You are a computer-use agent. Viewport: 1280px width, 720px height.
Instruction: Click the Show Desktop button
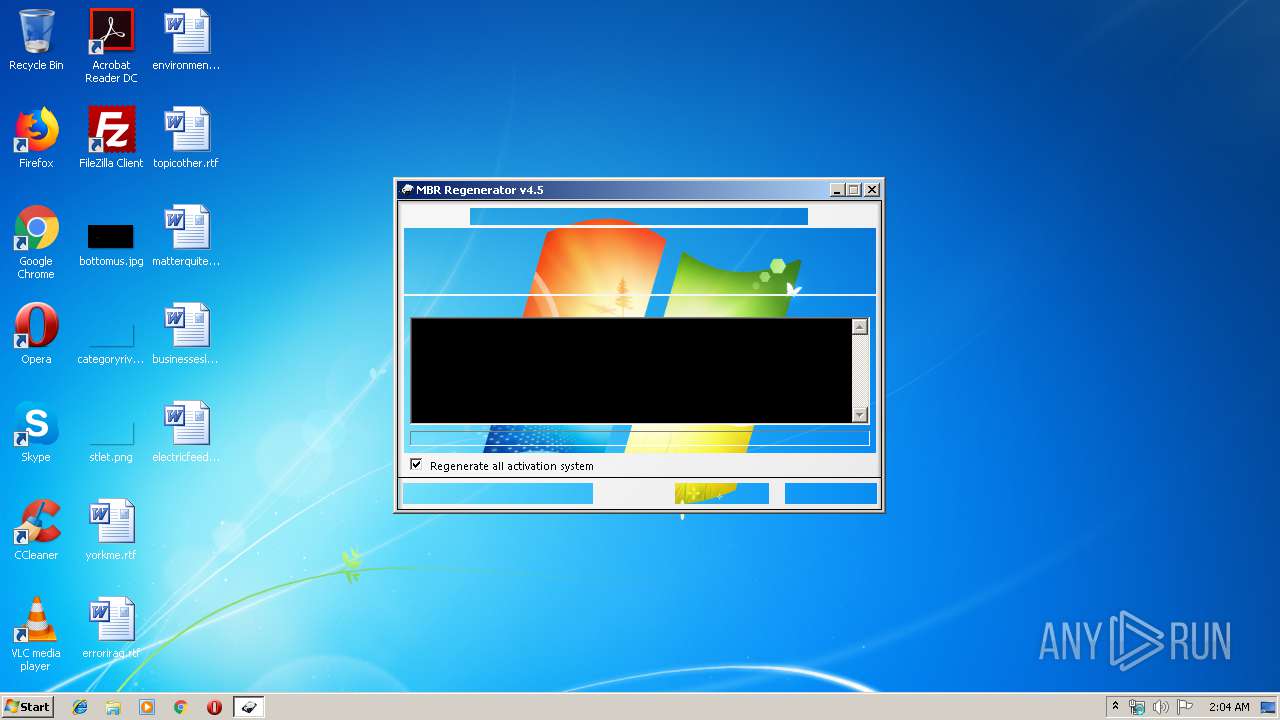click(1269, 707)
